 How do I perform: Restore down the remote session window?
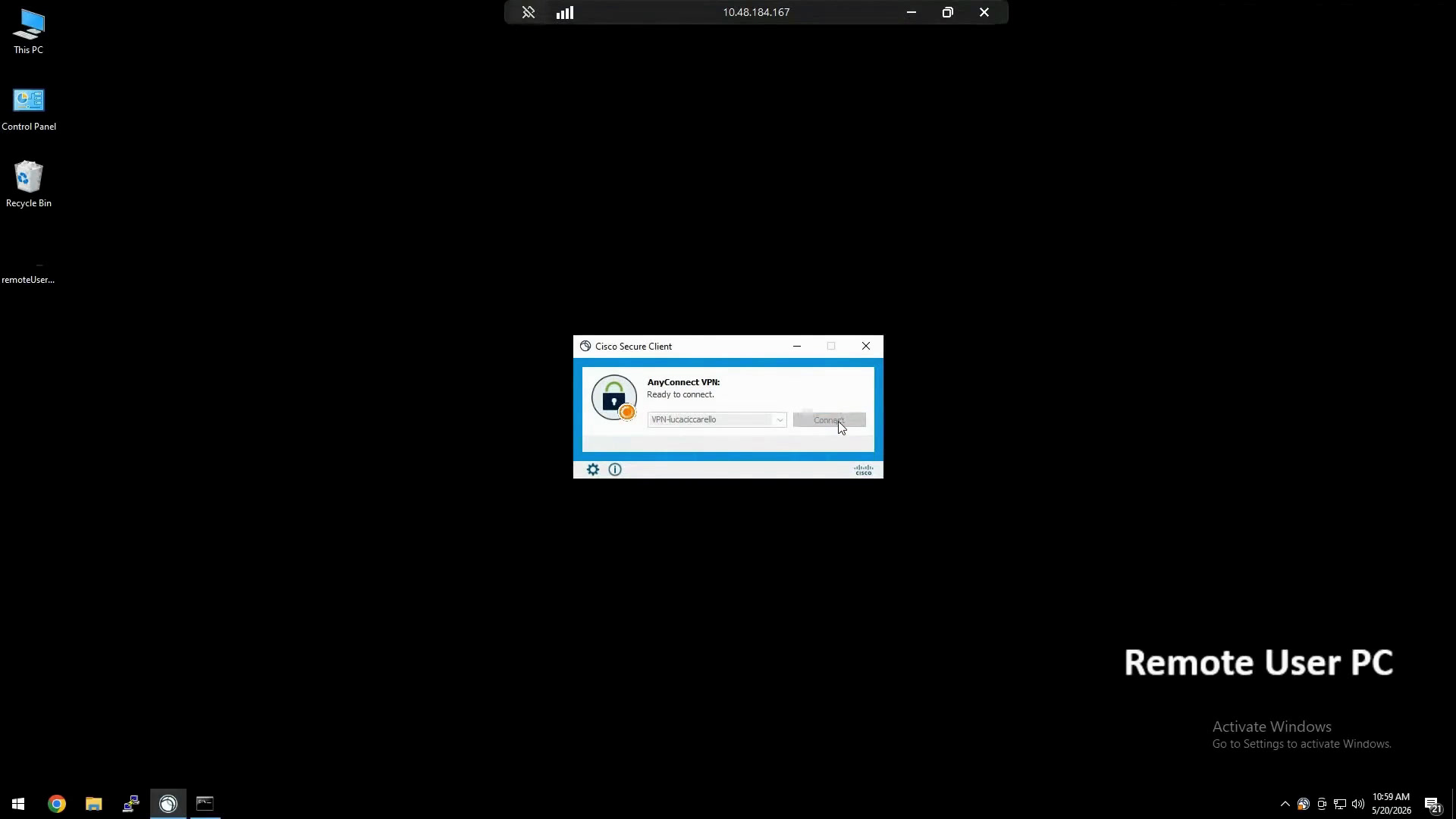pyautogui.click(x=948, y=12)
